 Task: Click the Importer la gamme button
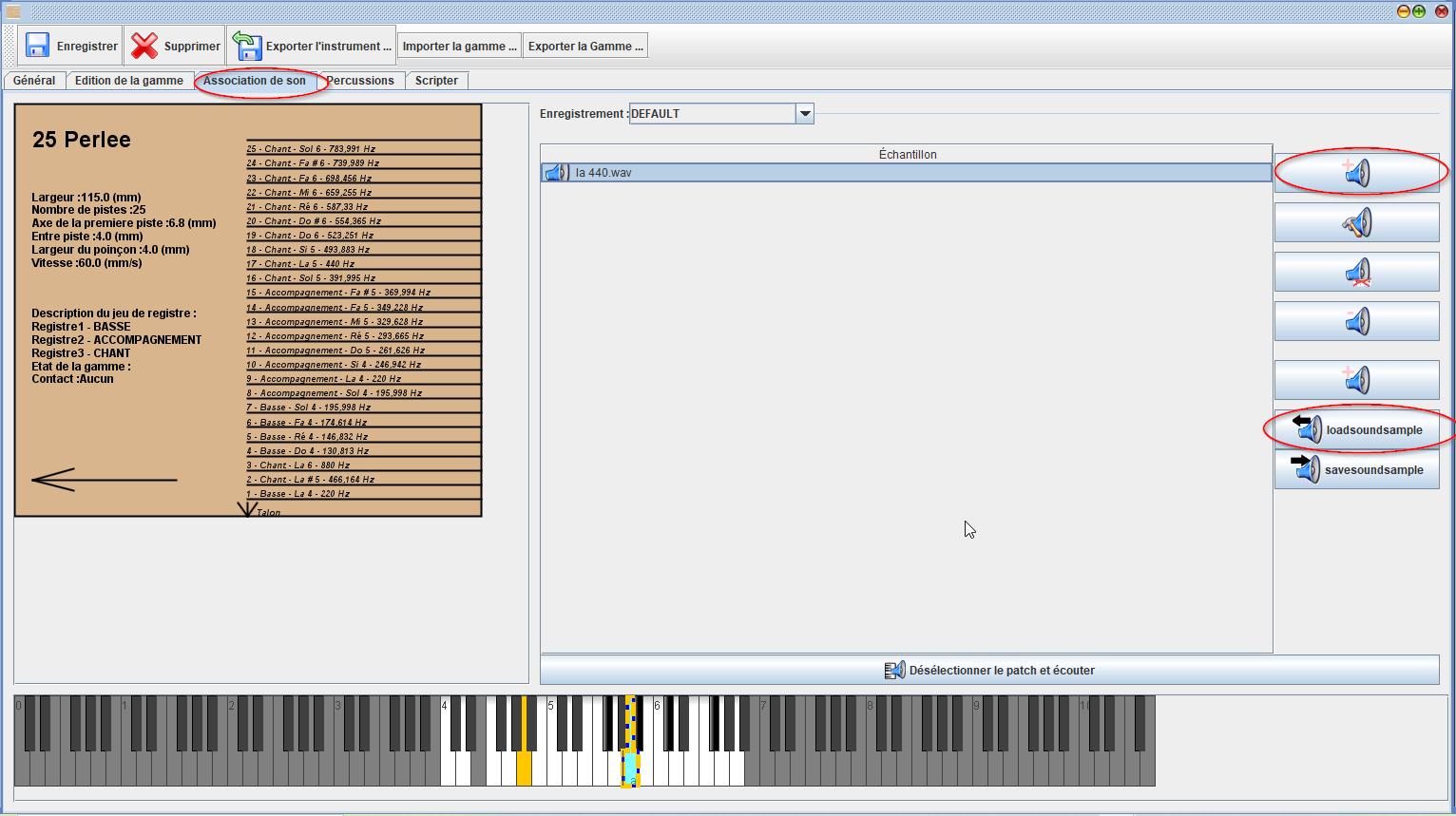[x=459, y=46]
